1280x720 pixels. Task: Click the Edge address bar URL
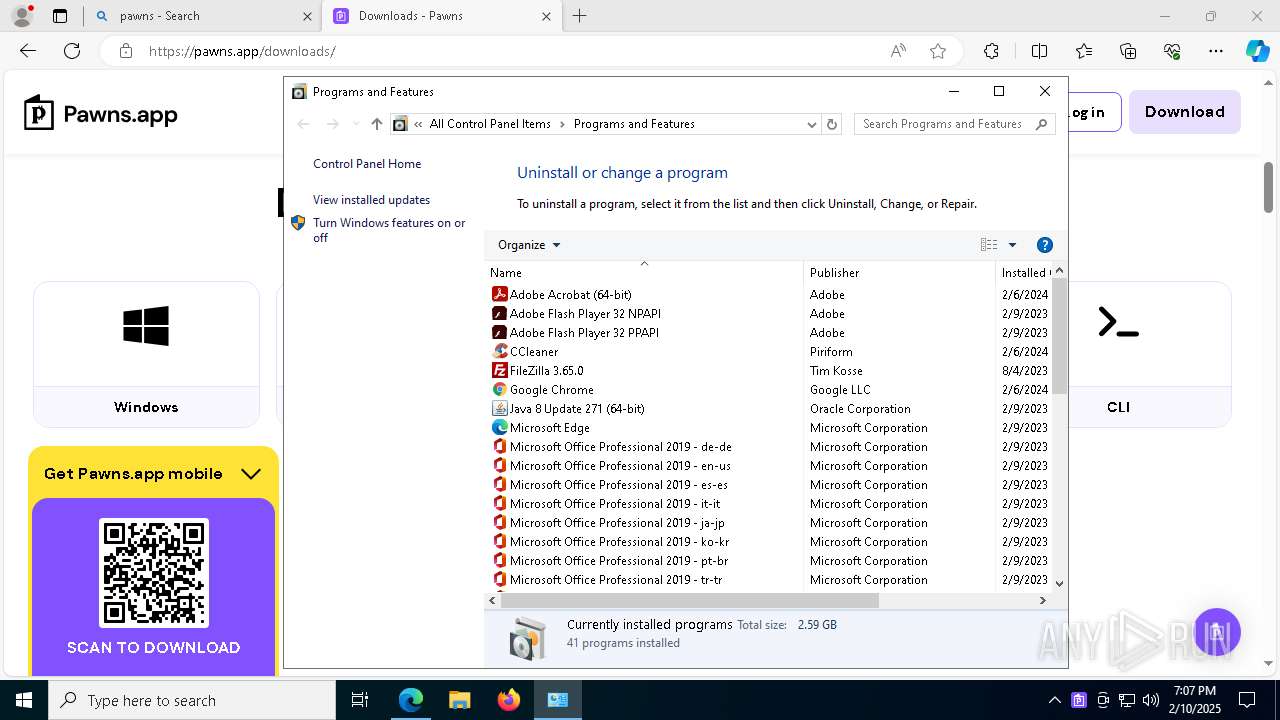click(242, 51)
